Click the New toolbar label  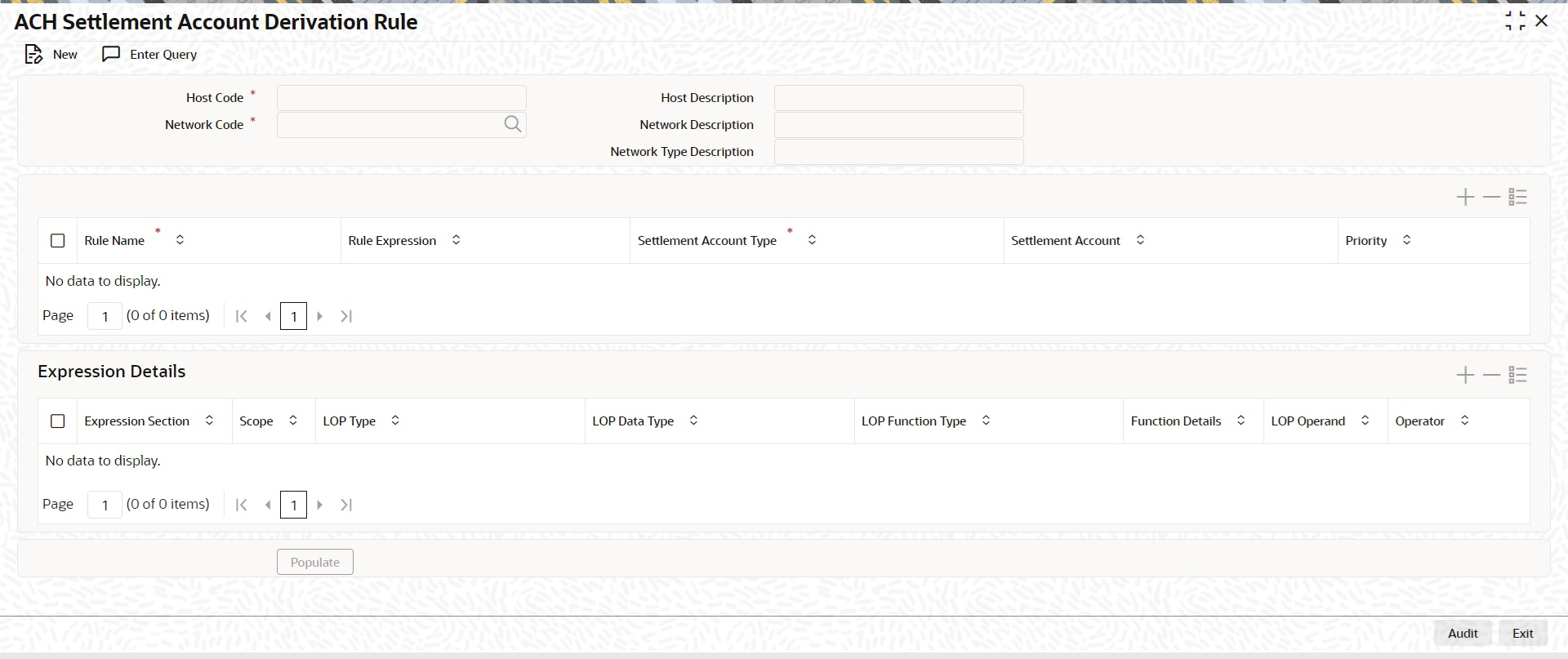click(65, 55)
